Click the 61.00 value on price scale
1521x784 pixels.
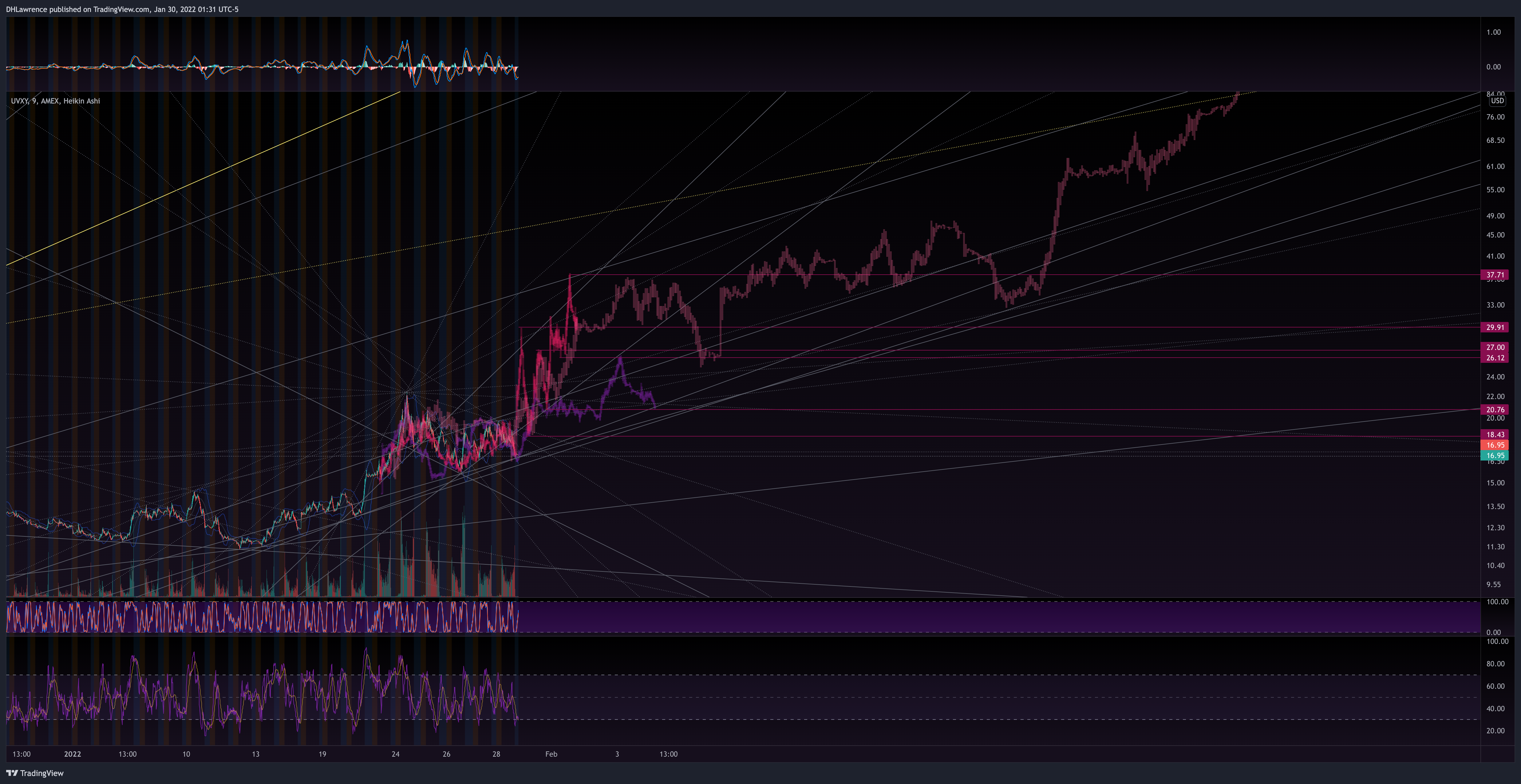coord(1495,167)
